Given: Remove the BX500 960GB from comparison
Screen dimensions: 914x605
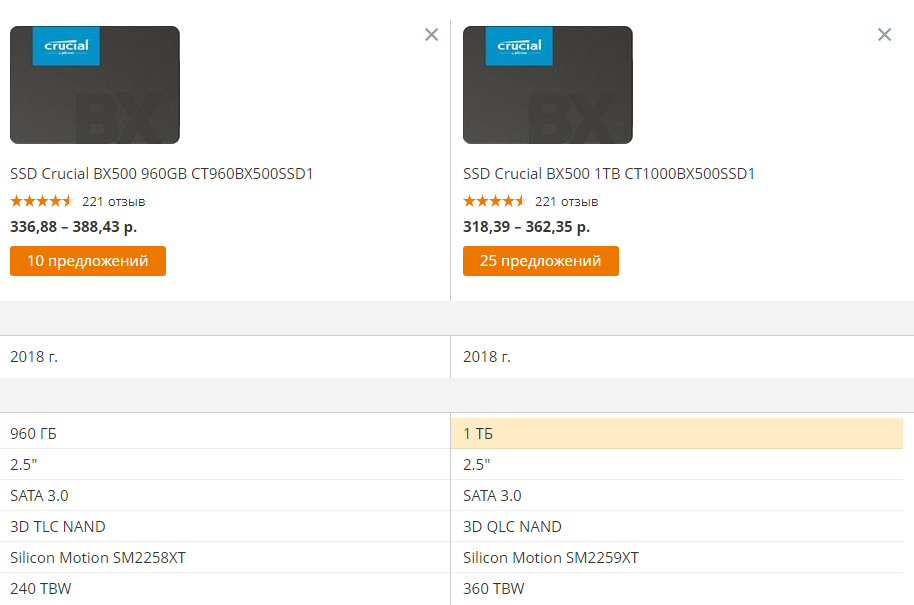Looking at the screenshot, I should point(431,35).
